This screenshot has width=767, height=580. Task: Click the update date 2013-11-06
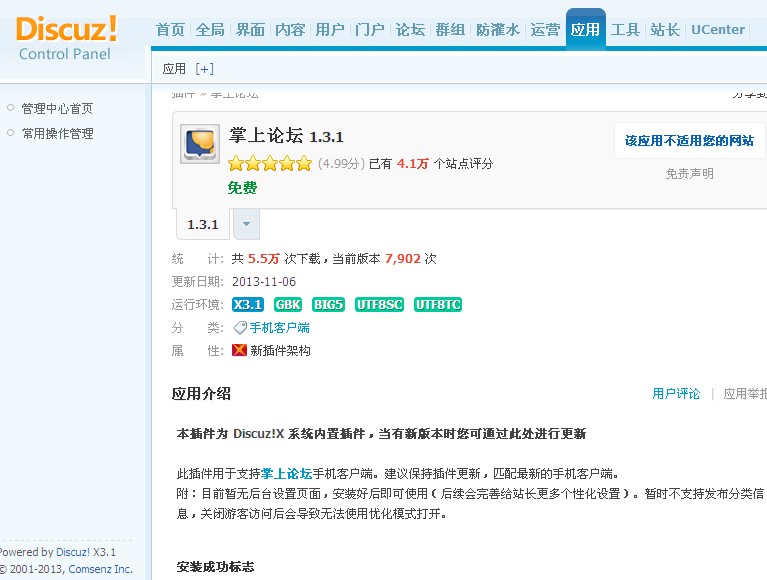click(264, 282)
